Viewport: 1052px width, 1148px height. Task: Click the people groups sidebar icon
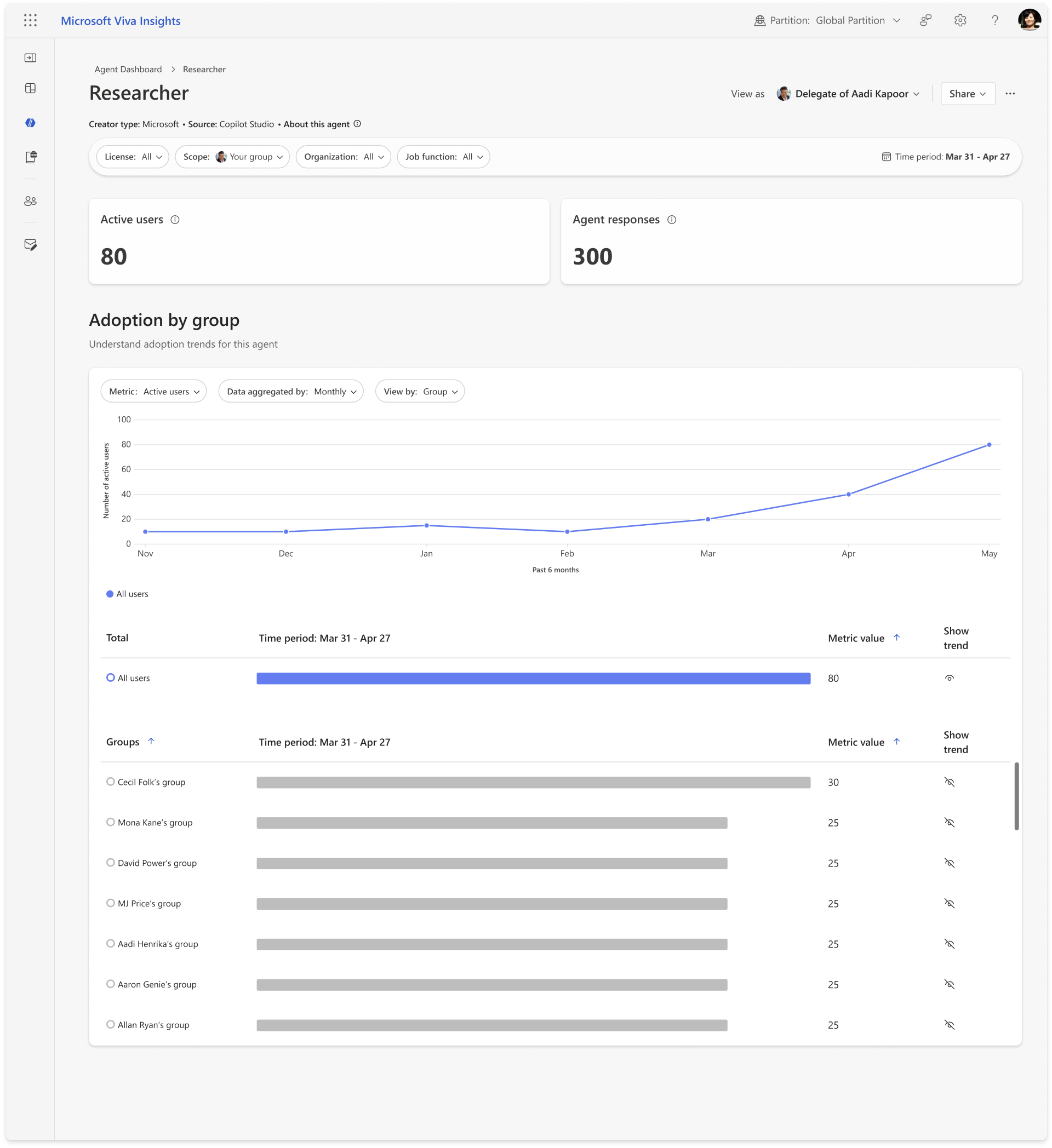[x=31, y=201]
